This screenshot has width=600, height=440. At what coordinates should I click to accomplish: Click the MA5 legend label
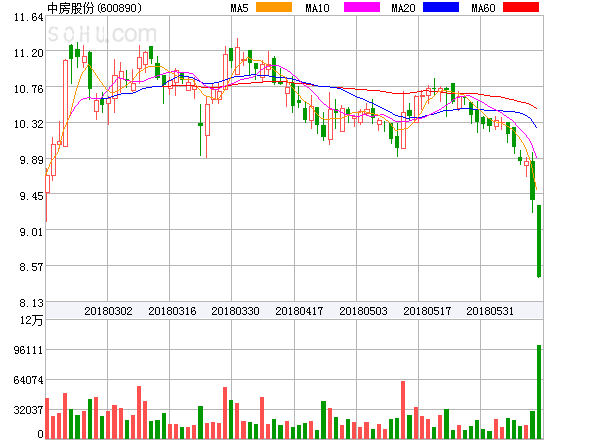coord(239,8)
